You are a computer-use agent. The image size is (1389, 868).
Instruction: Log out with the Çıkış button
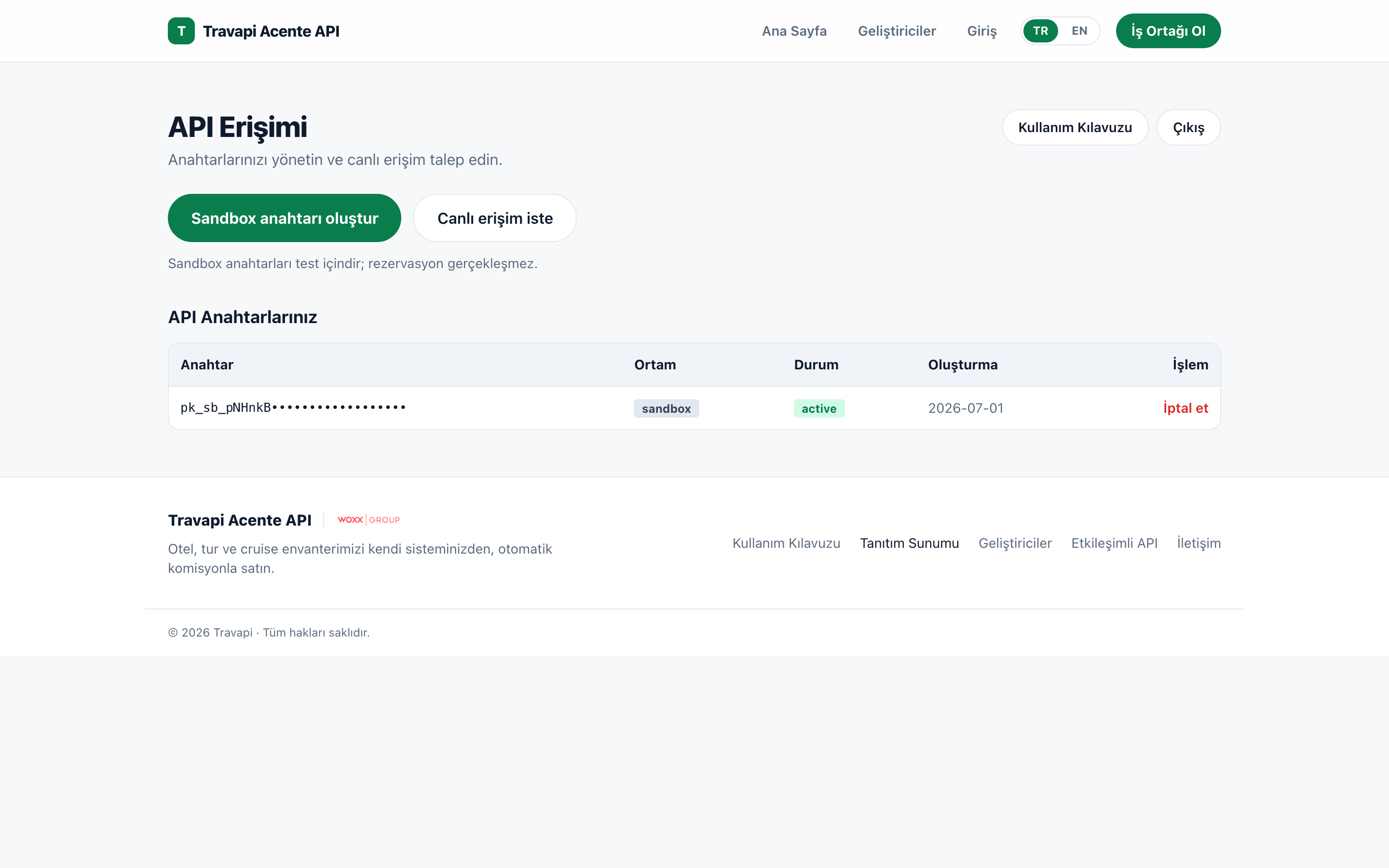[x=1188, y=127]
